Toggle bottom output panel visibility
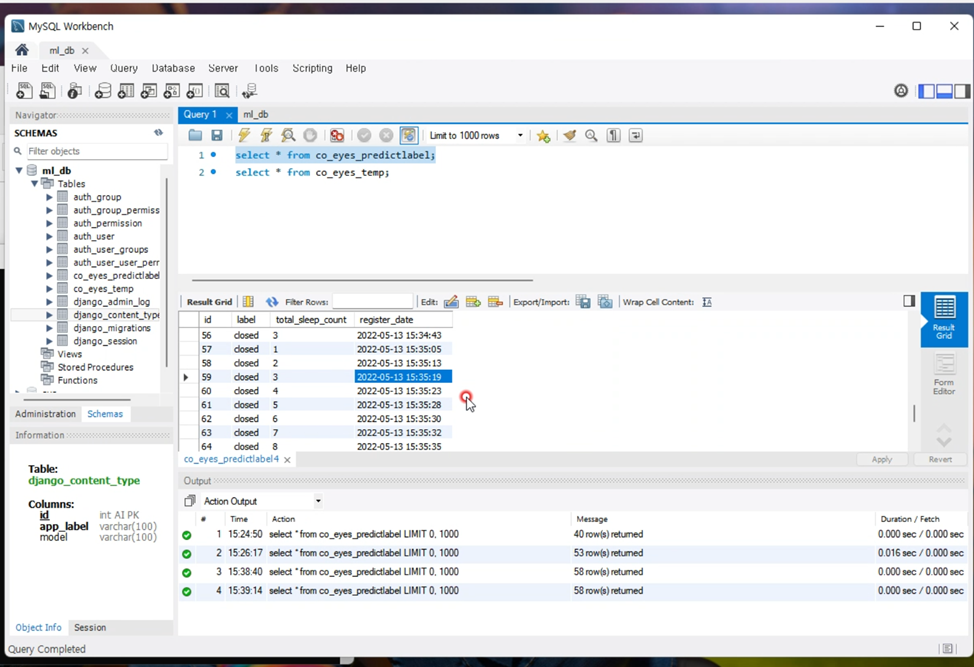Viewport: 974px width, 667px height. click(944, 91)
